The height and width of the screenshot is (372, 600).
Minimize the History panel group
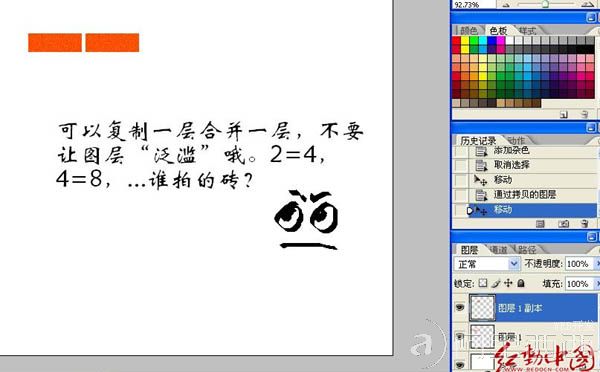592,127
